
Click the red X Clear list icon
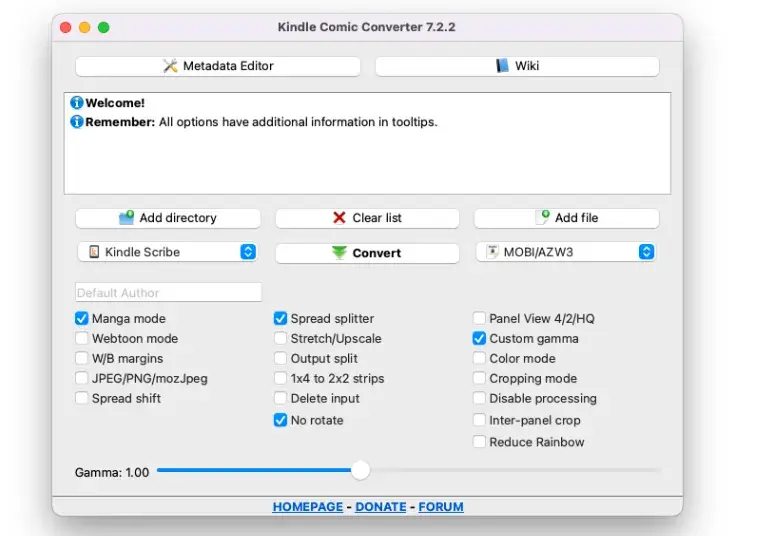click(340, 218)
